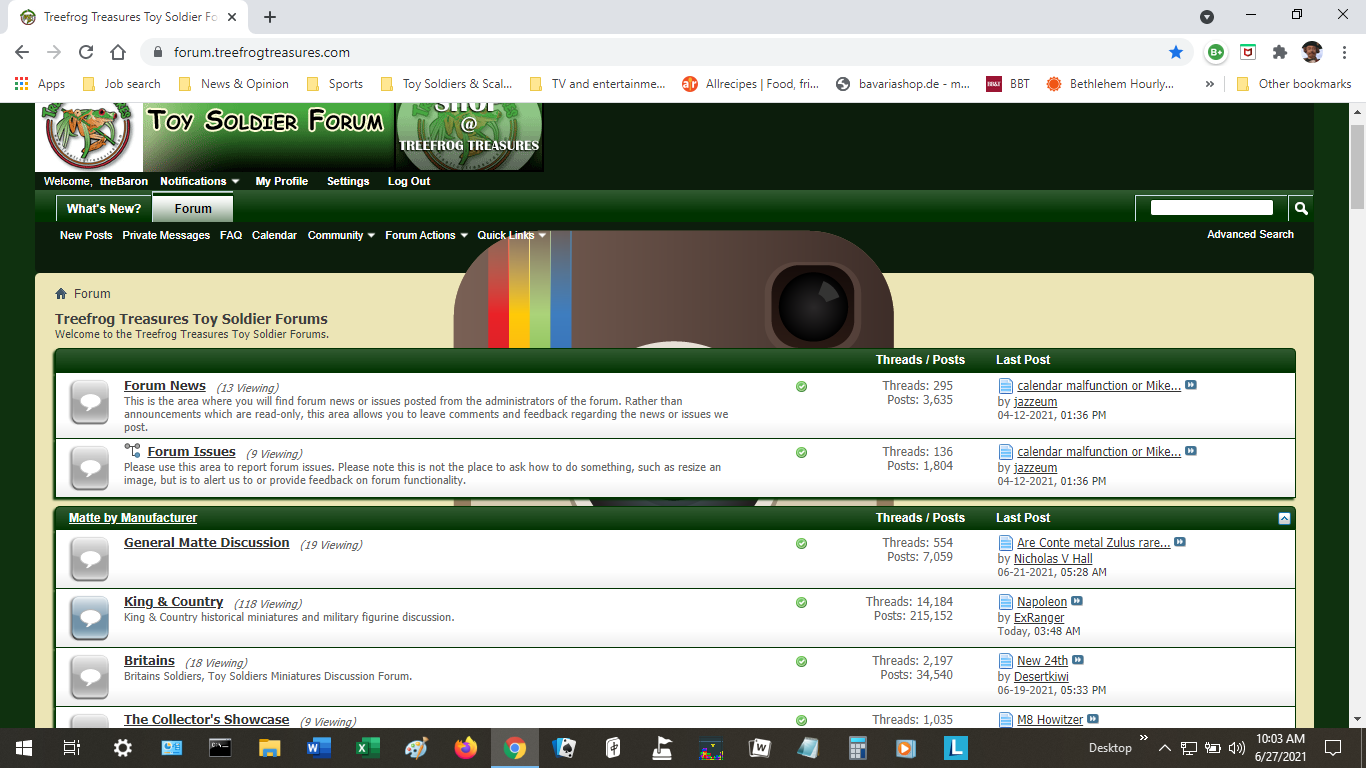Click the green feed icon in Britains row

point(801,662)
